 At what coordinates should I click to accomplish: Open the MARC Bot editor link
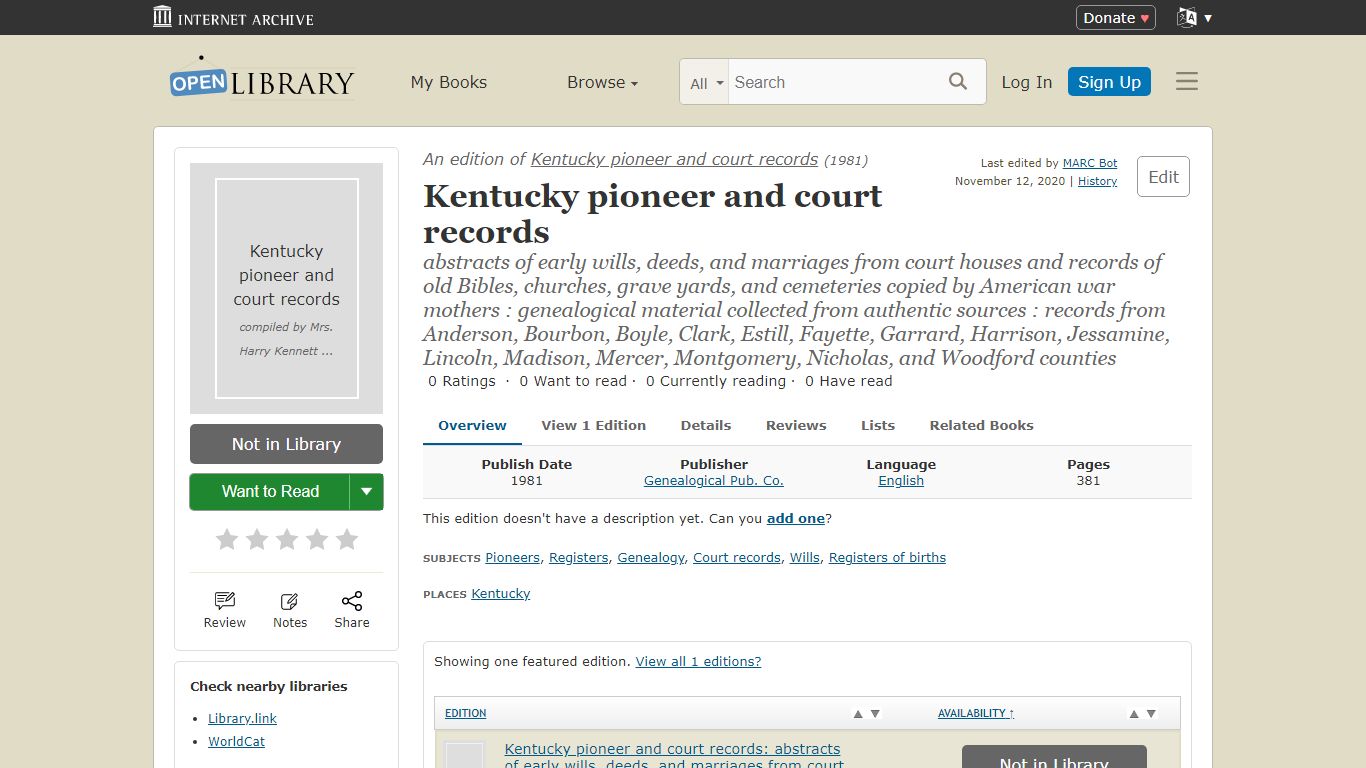pyautogui.click(x=1090, y=163)
